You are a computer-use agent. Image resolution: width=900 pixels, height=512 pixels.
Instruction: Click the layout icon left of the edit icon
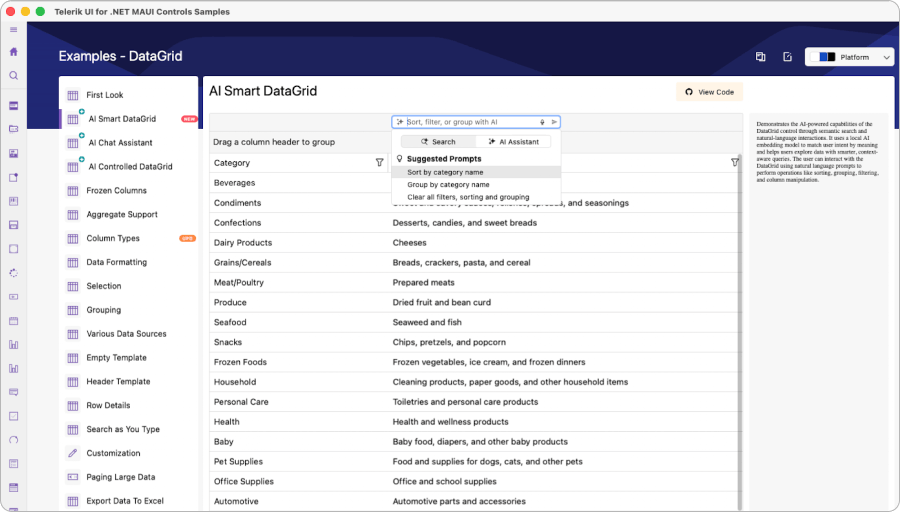(x=761, y=57)
